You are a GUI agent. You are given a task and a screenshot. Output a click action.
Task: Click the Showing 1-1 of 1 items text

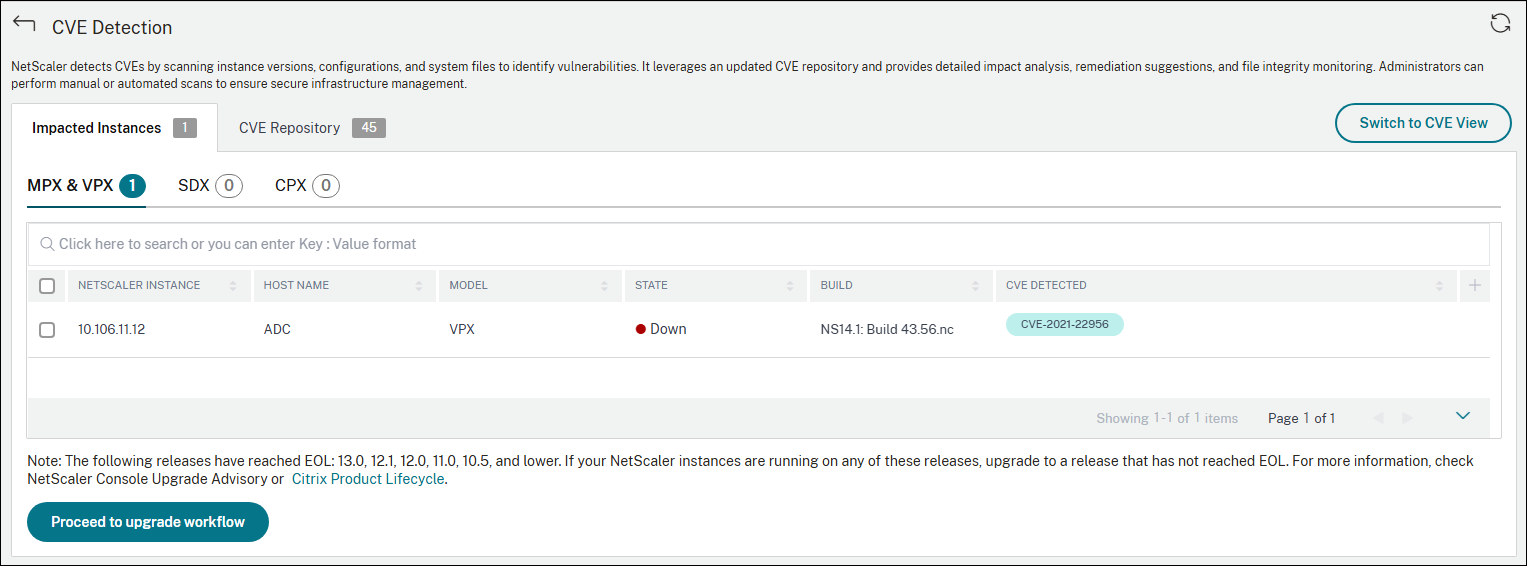1167,418
